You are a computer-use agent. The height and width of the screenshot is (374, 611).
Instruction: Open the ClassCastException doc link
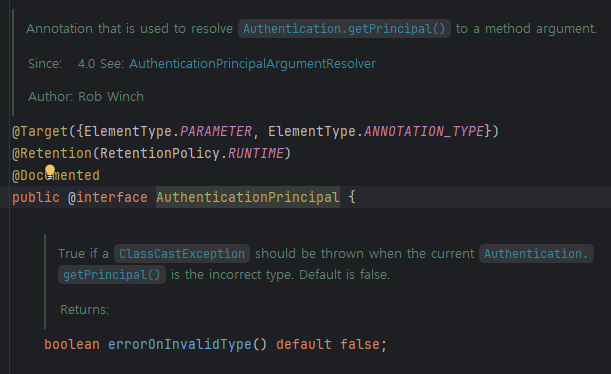pos(182,254)
